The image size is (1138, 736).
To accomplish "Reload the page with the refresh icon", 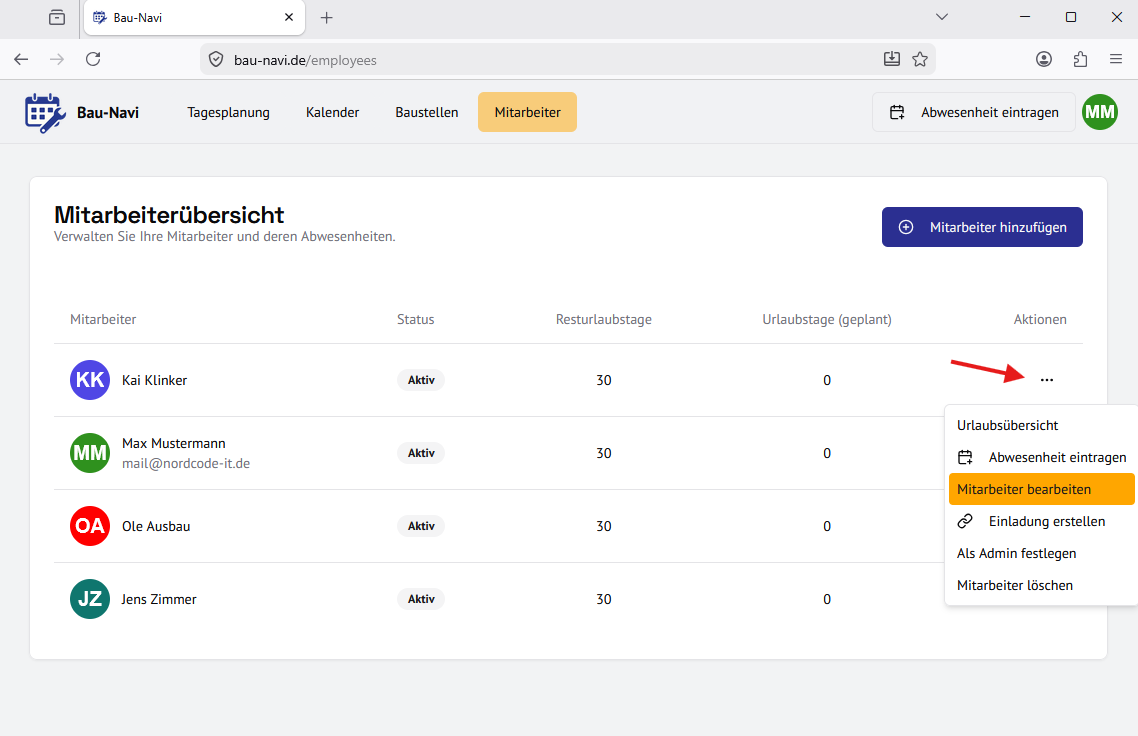I will [93, 60].
